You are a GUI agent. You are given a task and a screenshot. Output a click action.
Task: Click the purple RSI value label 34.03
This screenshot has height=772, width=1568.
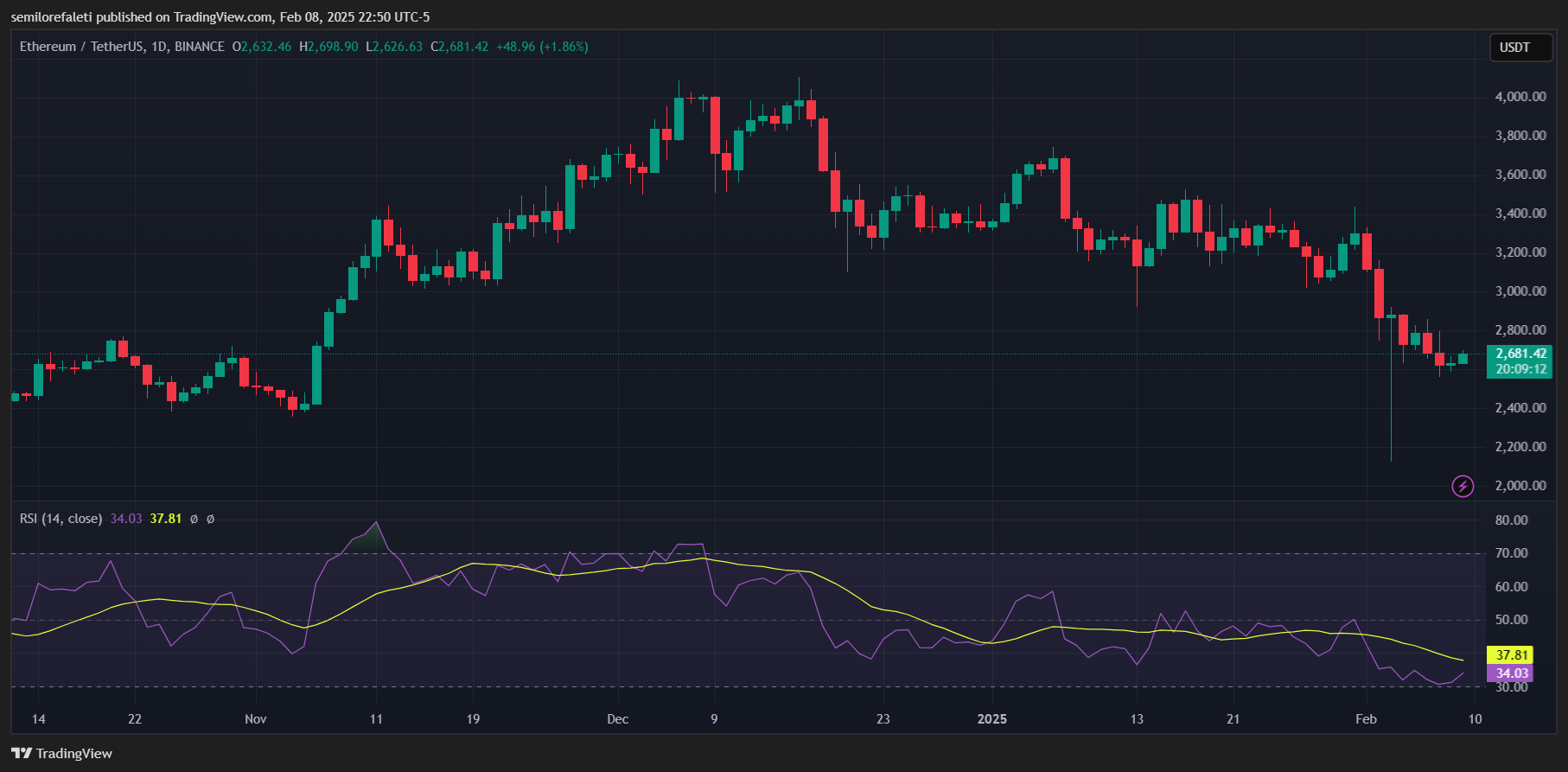[x=1511, y=673]
